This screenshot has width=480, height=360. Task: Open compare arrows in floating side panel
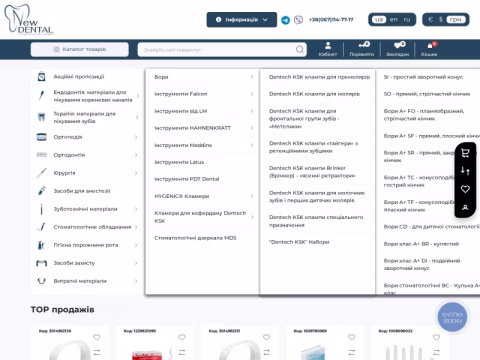465,171
